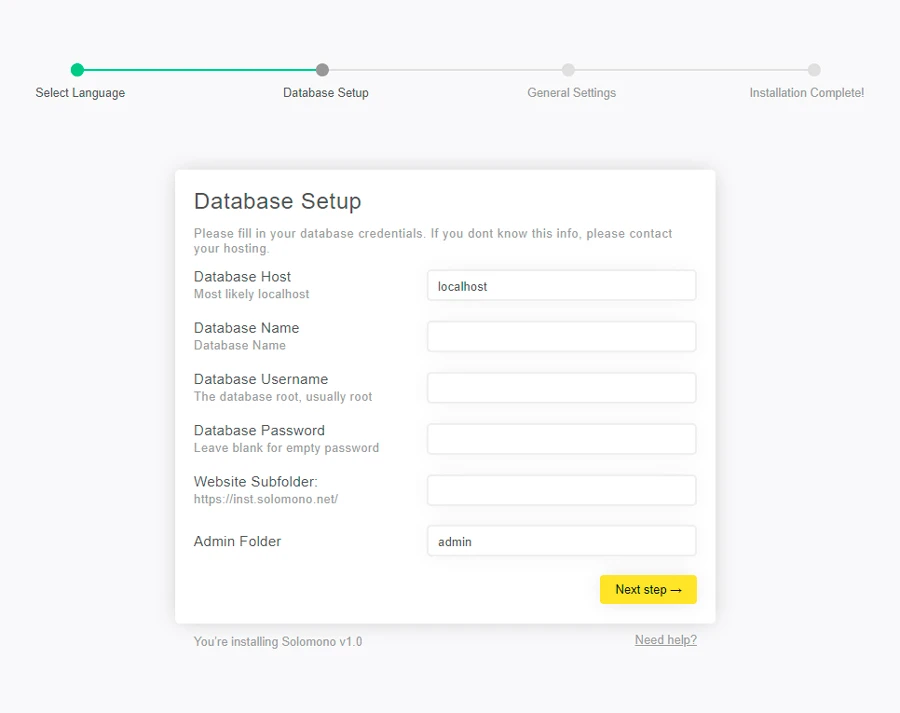Click the Database Password field label
900x713 pixels.
259,431
